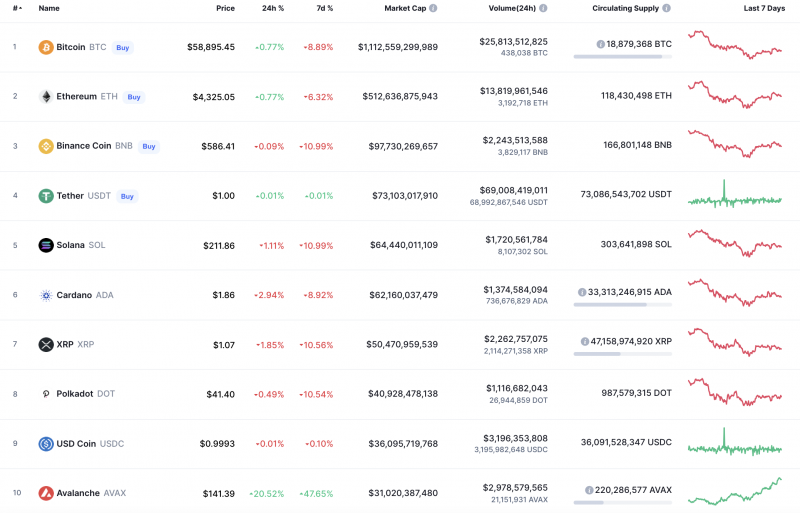Click the Polkadot coin logo
This screenshot has height=513, width=800.
coord(46,394)
